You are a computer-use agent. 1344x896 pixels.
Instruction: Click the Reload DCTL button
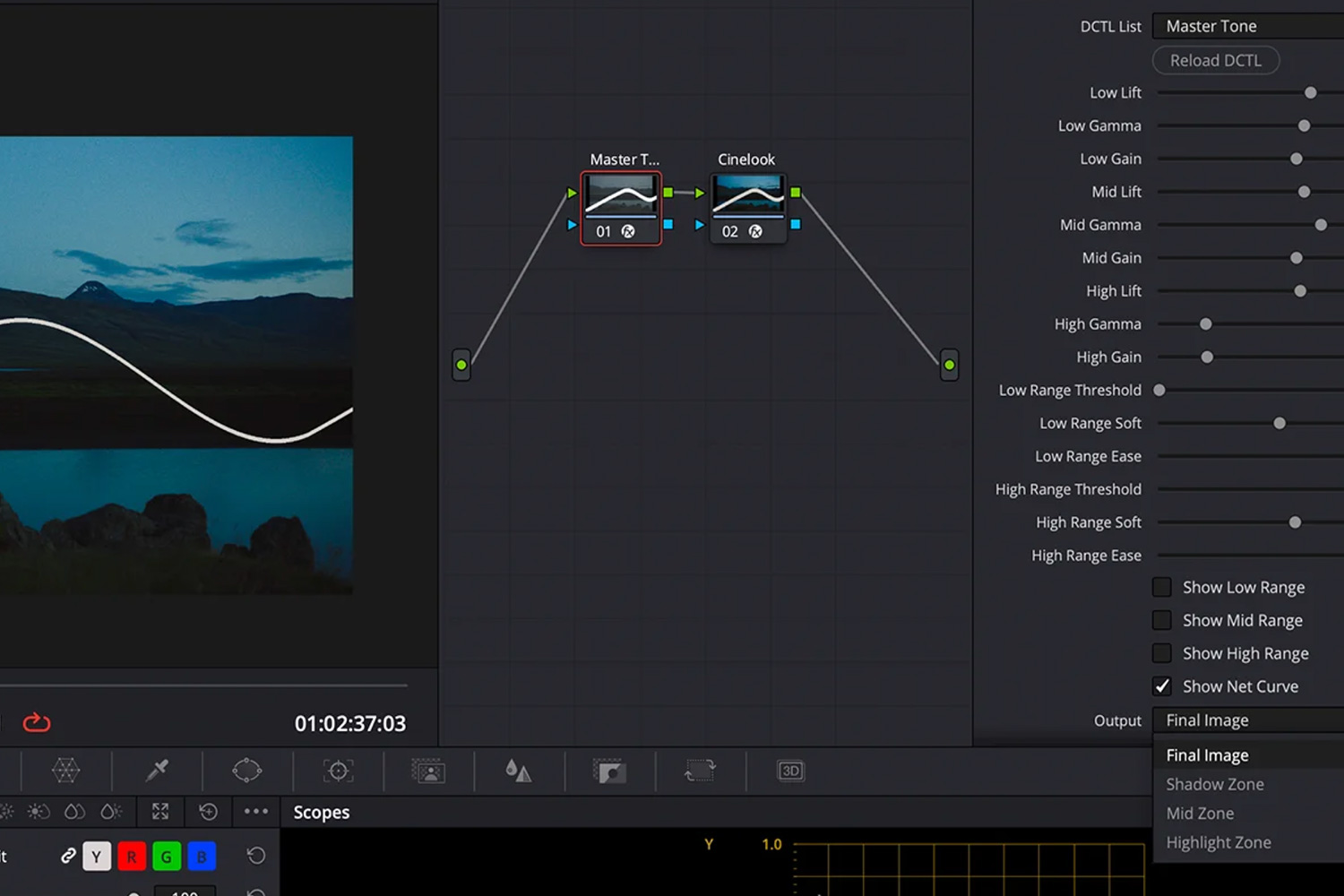1216,60
